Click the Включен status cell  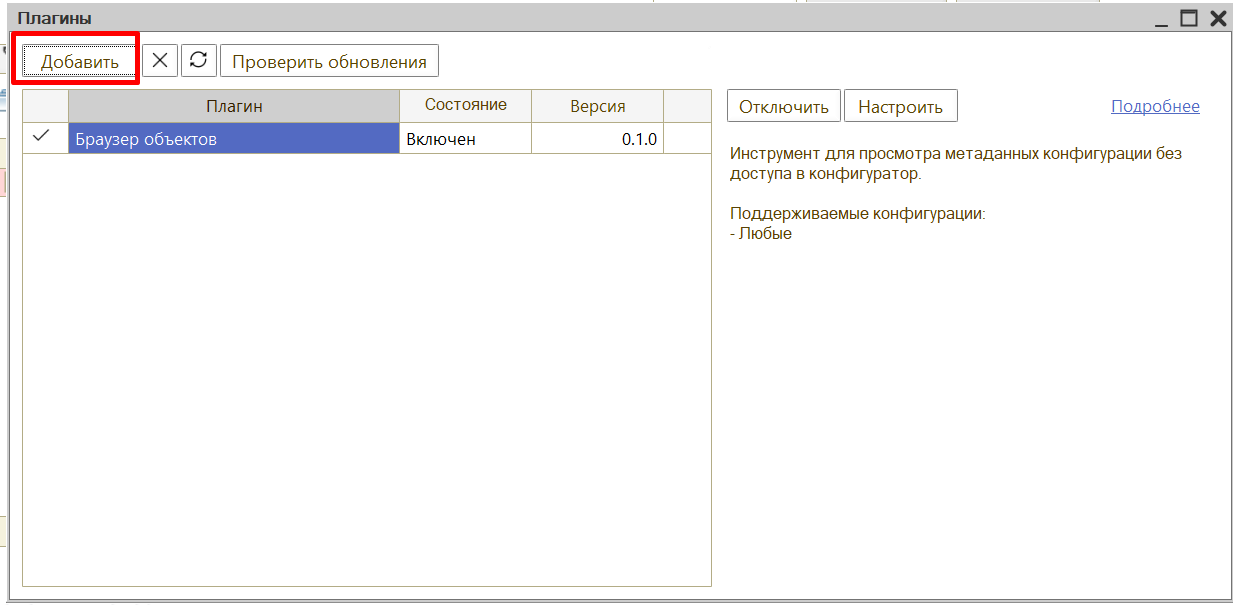pyautogui.click(x=465, y=139)
